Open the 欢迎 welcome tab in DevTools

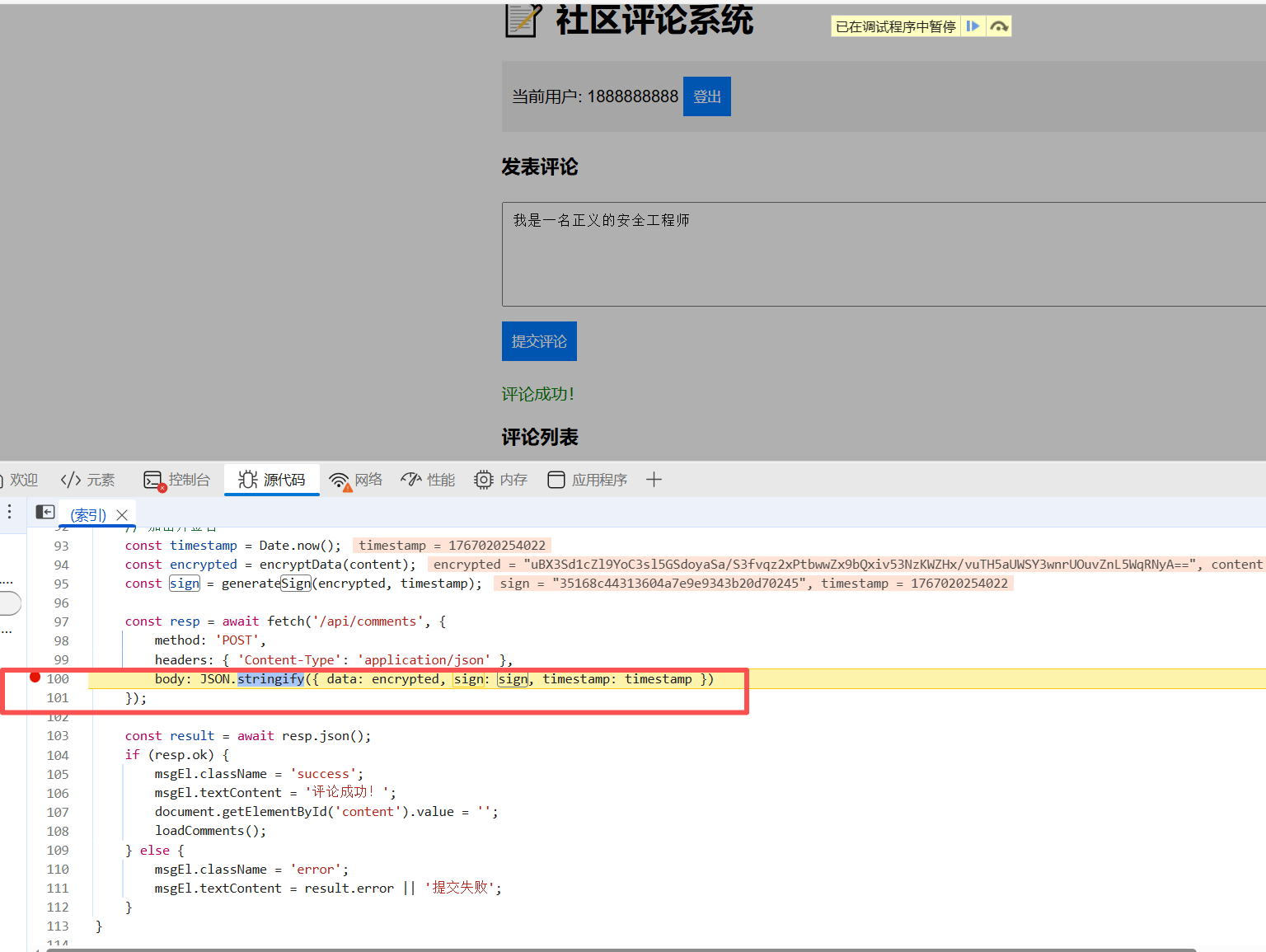[x=20, y=480]
